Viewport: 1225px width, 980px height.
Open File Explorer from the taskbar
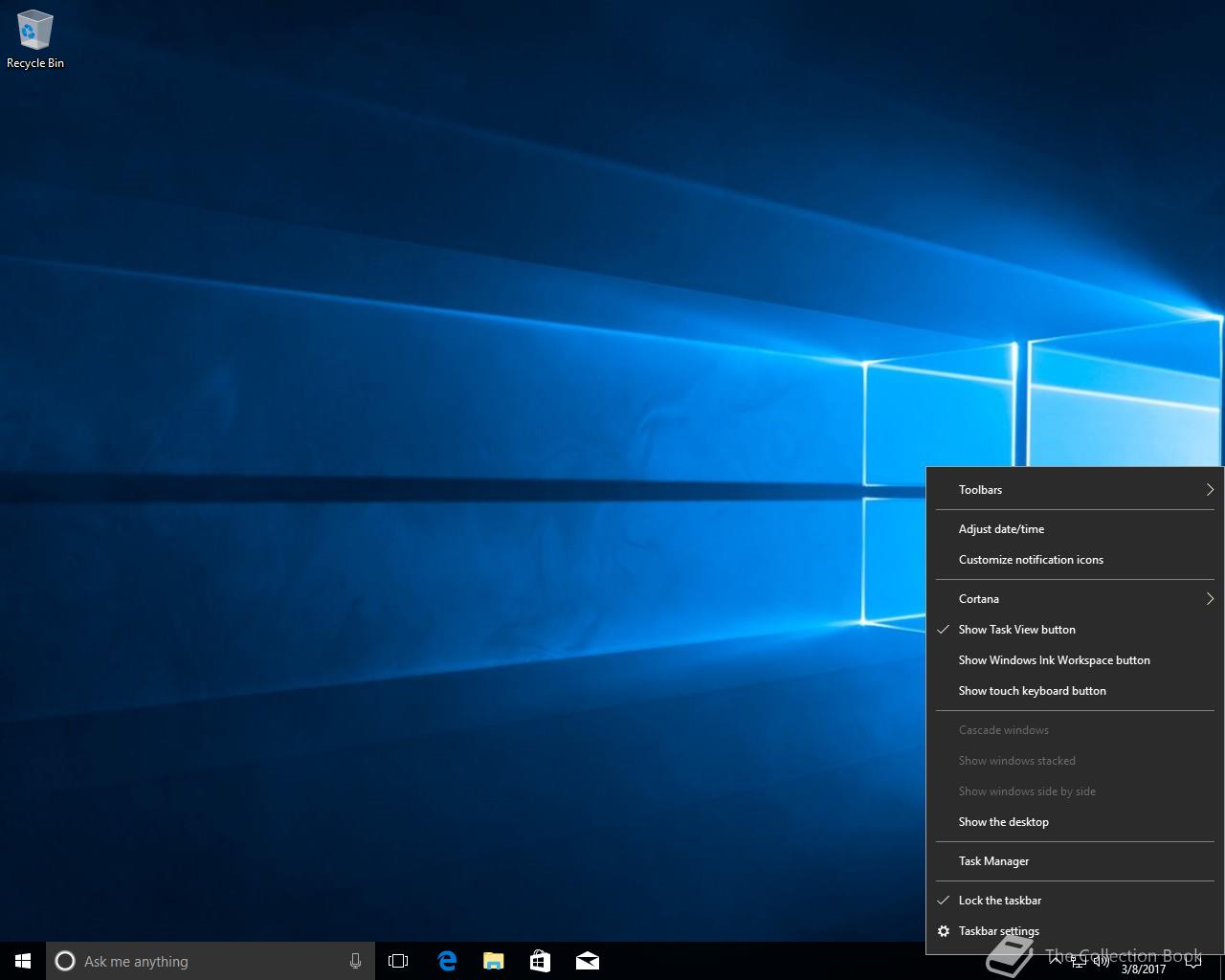tap(493, 961)
